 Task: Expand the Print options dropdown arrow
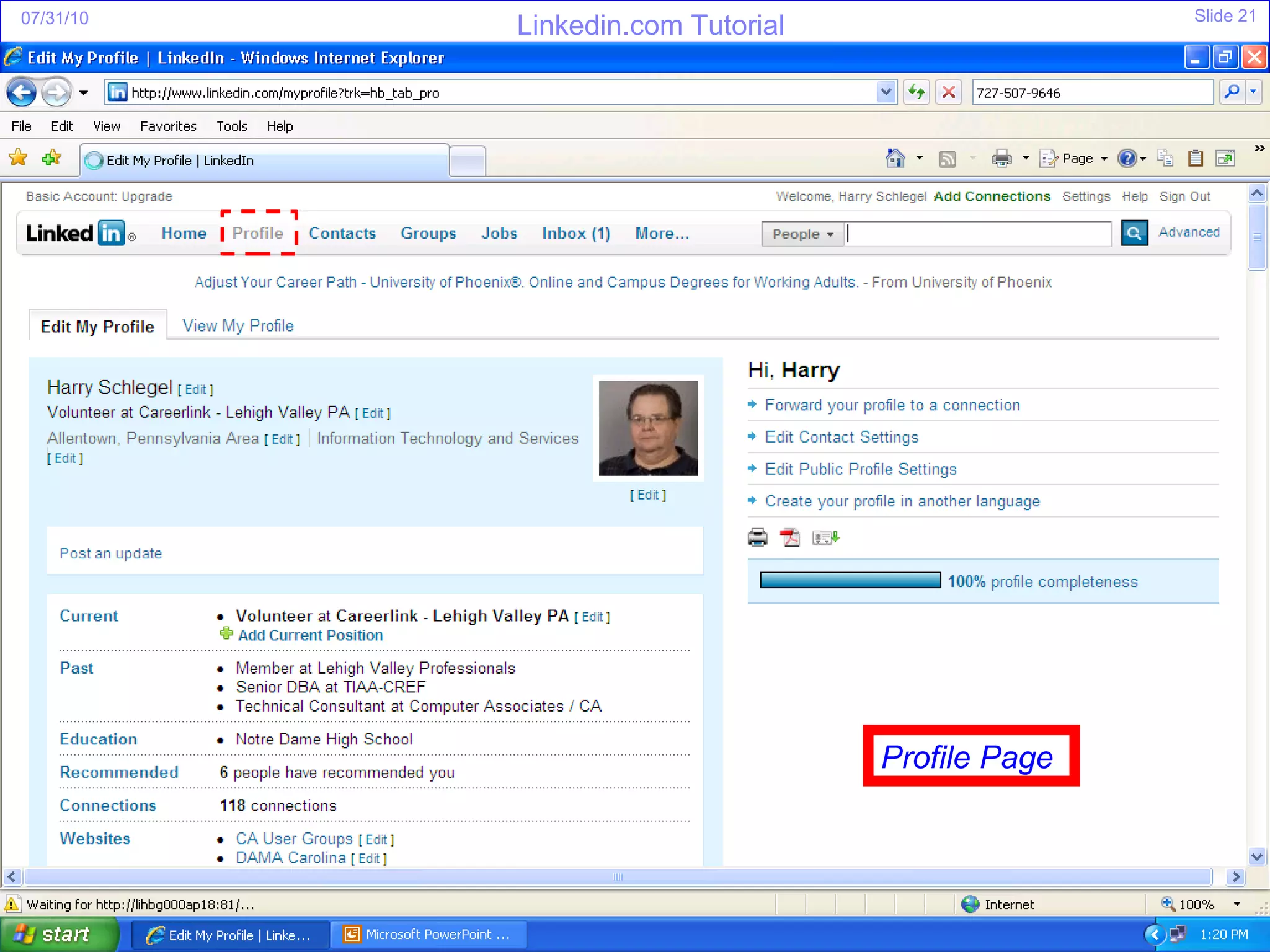tap(1026, 159)
